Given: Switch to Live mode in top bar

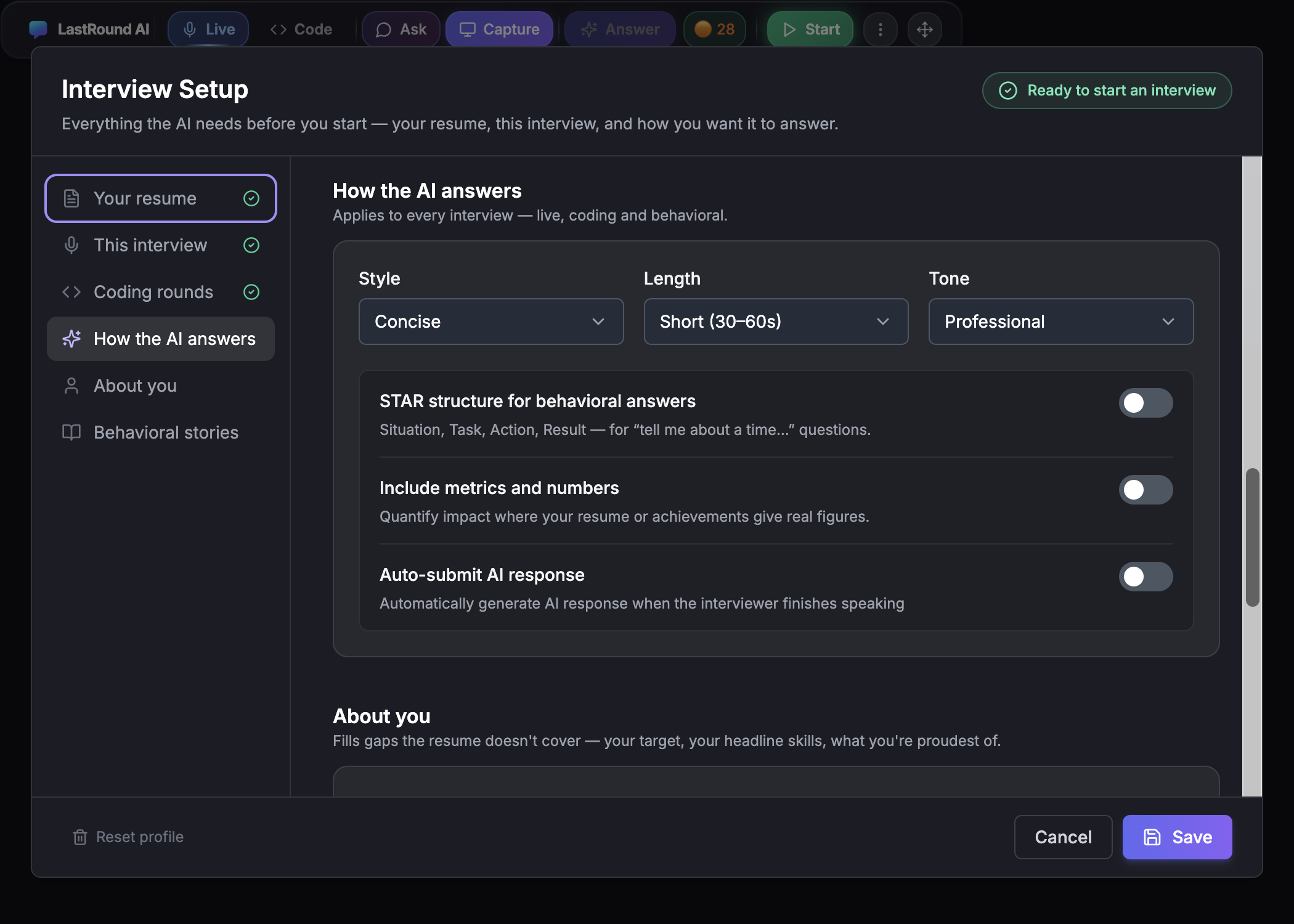Looking at the screenshot, I should tap(208, 29).
